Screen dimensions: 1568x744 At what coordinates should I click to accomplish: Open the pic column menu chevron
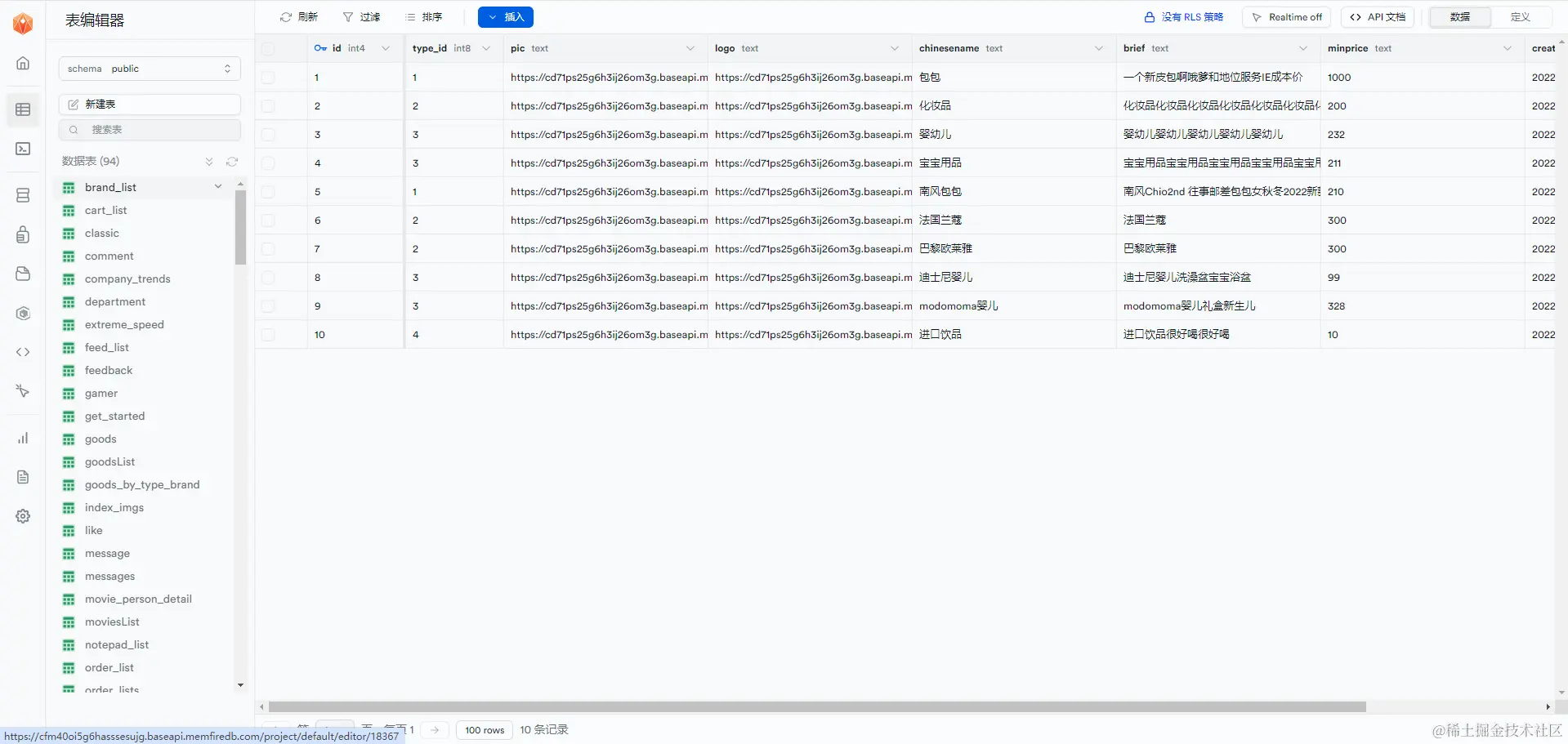(690, 48)
